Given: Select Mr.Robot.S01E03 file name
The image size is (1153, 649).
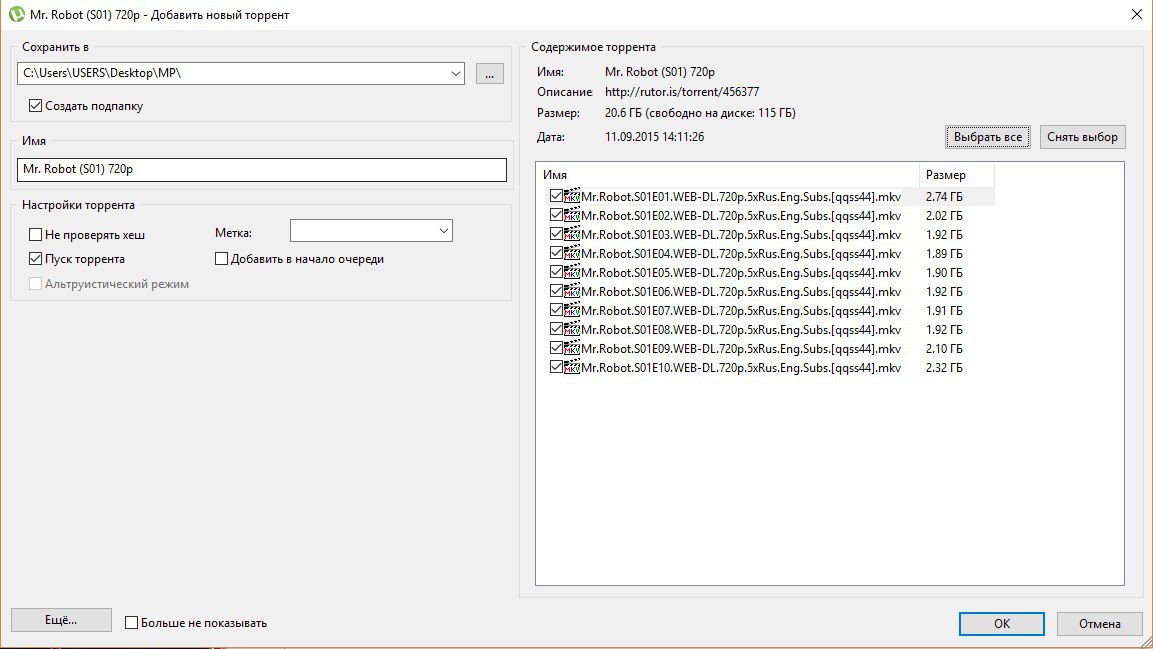Looking at the screenshot, I should (740, 234).
